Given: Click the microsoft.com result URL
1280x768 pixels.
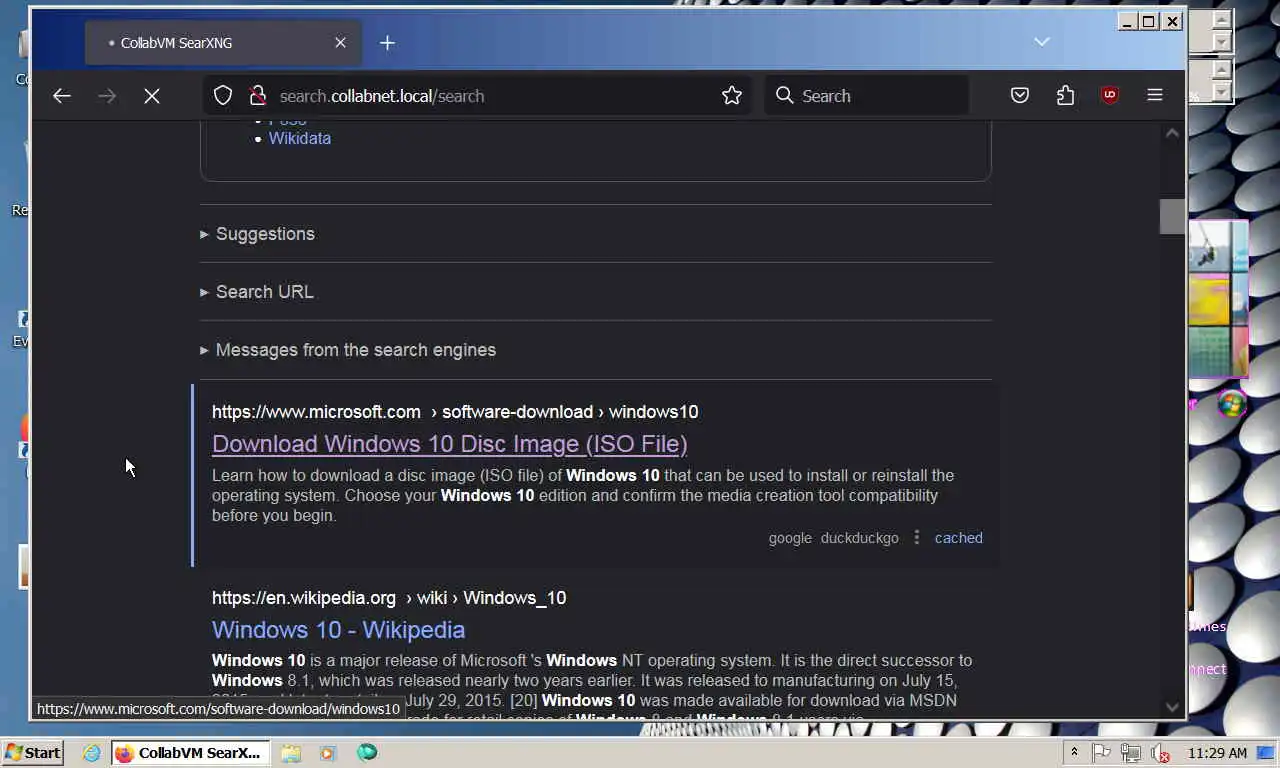Looking at the screenshot, I should coord(455,412).
